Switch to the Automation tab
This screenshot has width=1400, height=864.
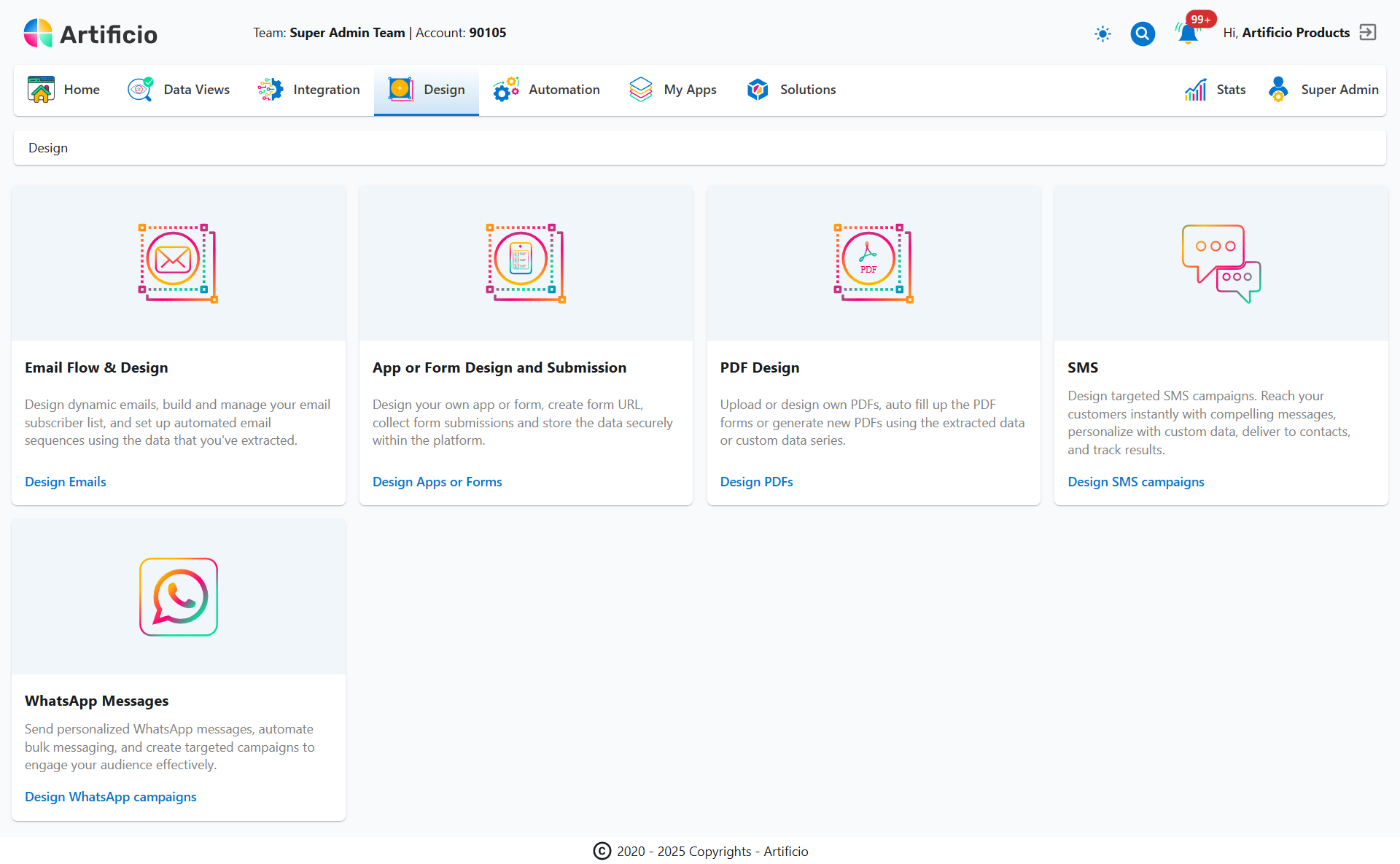click(x=546, y=89)
